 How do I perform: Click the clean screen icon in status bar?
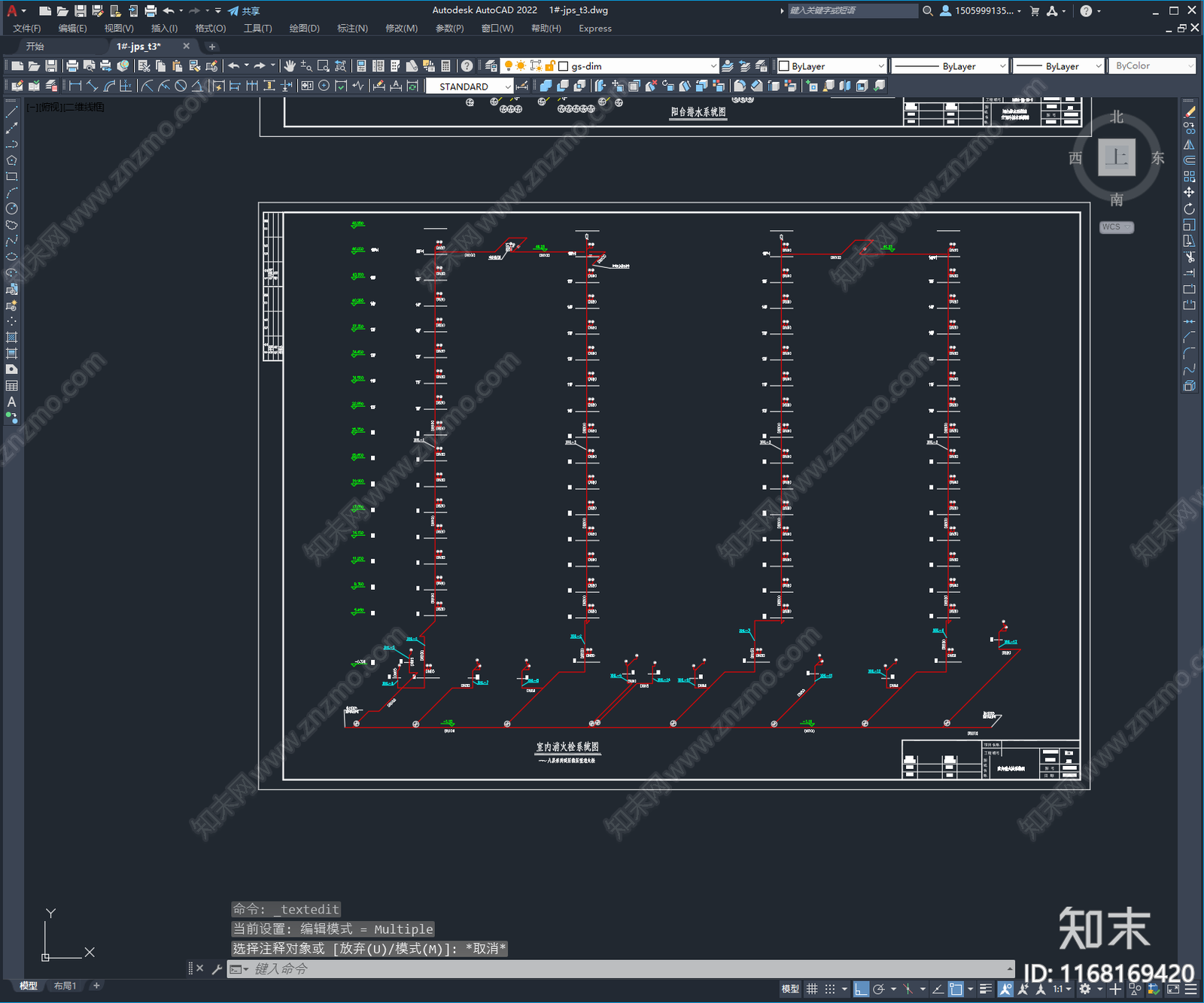[1173, 989]
